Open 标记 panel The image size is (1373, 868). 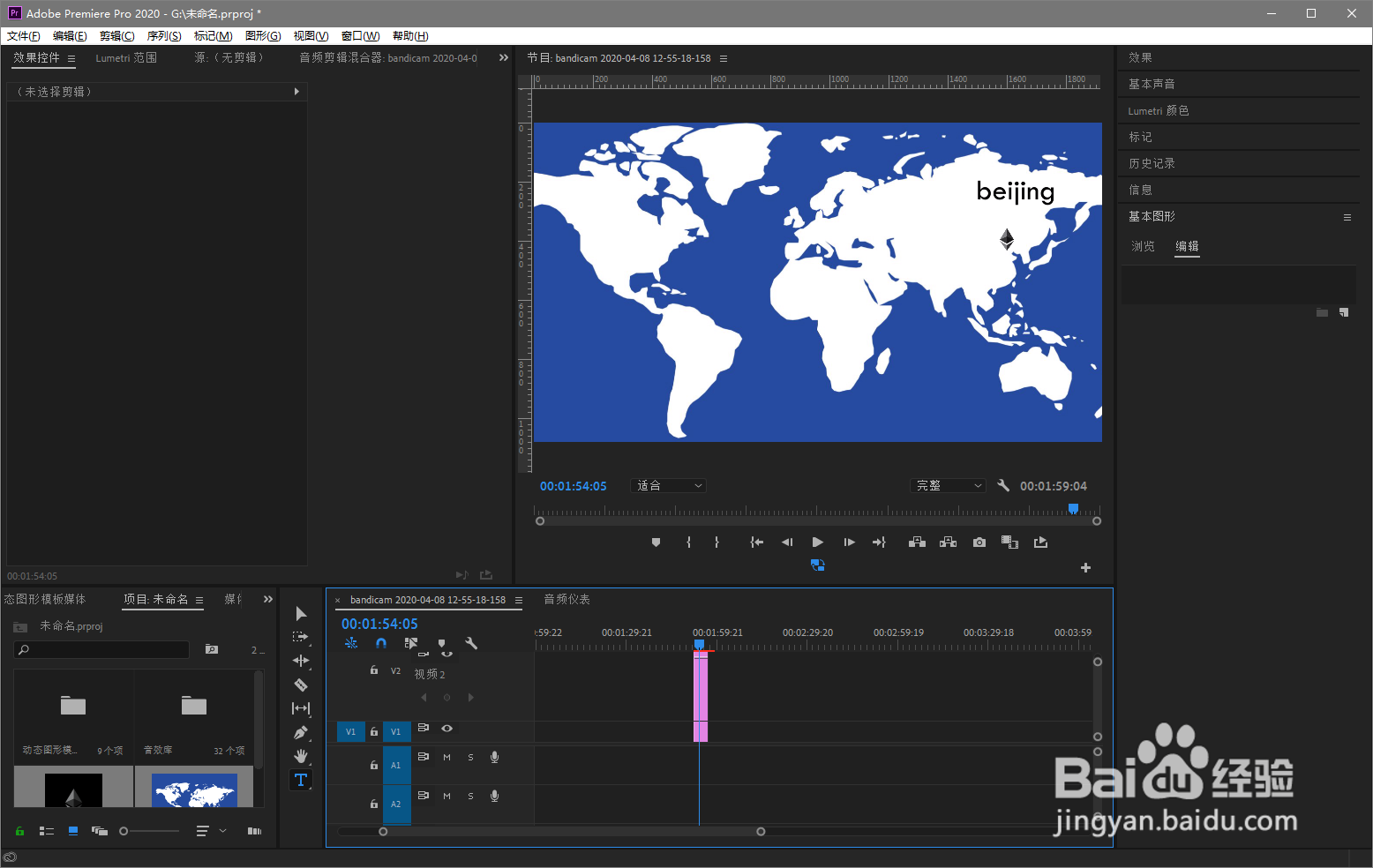click(x=1140, y=137)
